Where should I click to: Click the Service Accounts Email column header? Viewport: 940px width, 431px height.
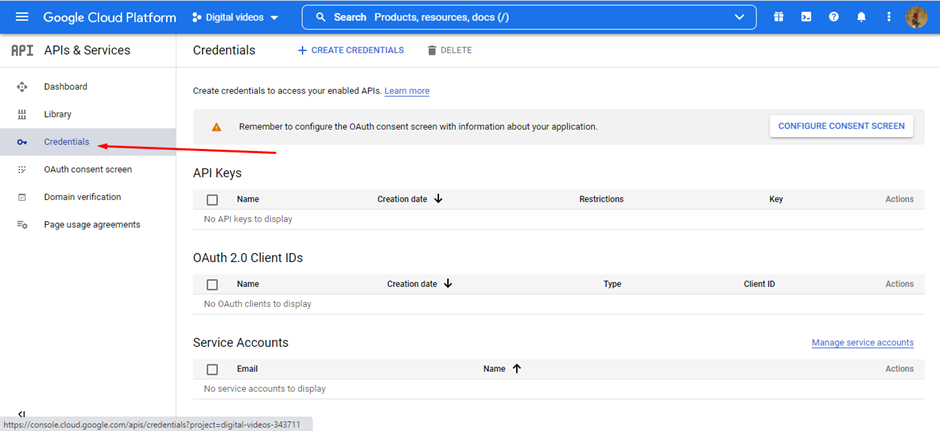tap(247, 369)
